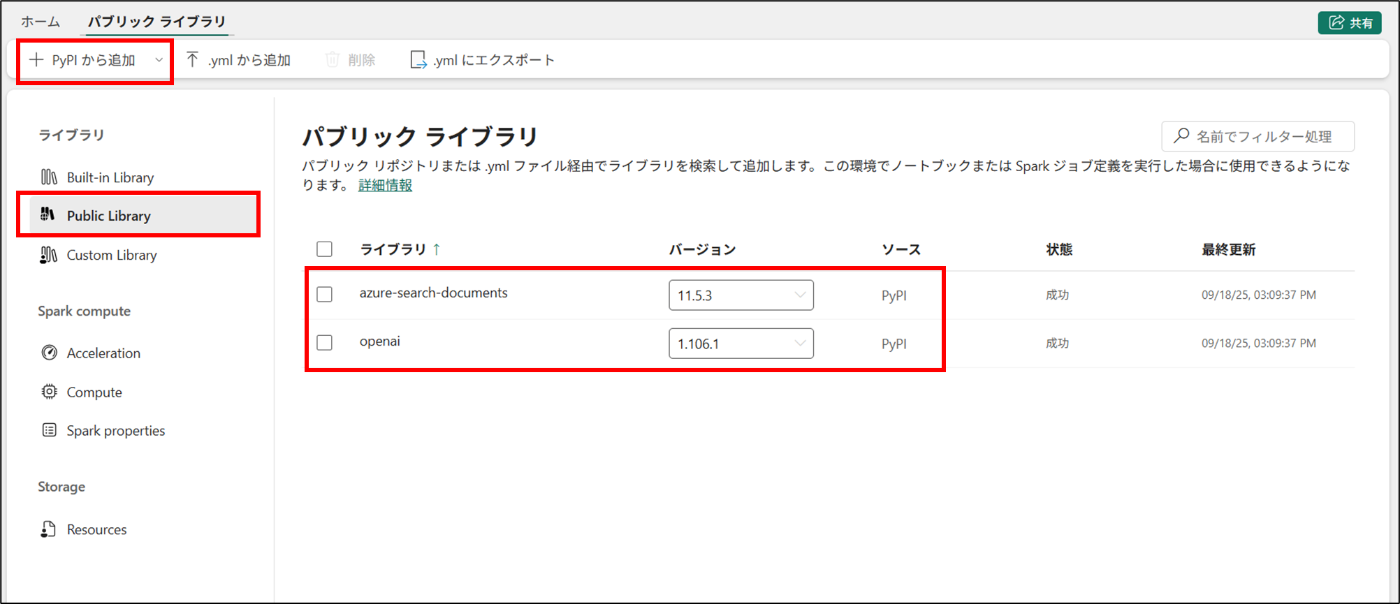Sort by the ライブラリ column header

point(393,249)
